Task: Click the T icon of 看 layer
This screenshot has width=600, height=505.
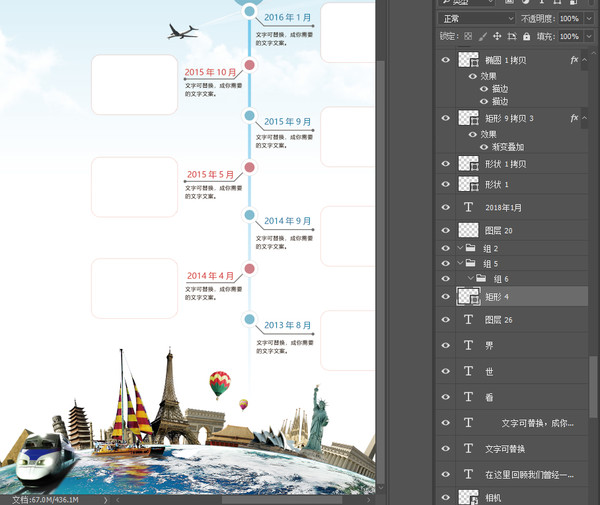Action: pos(468,397)
